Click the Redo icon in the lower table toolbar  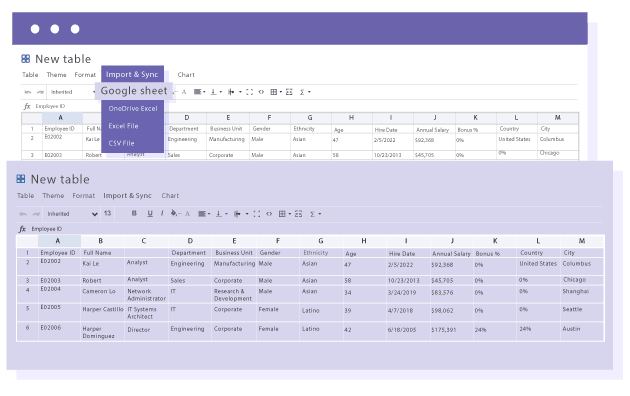coord(36,214)
